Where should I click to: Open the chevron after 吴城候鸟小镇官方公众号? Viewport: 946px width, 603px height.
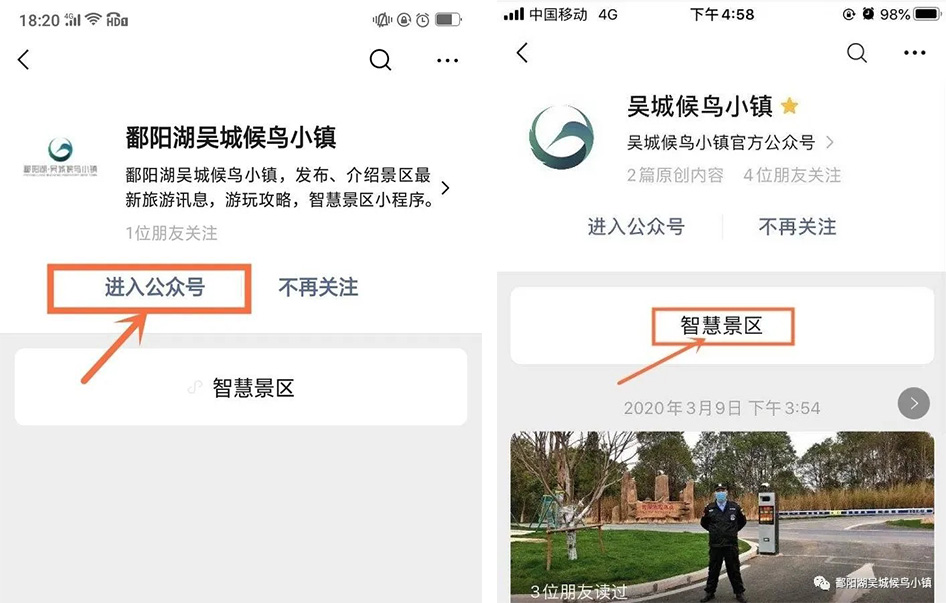point(829,143)
